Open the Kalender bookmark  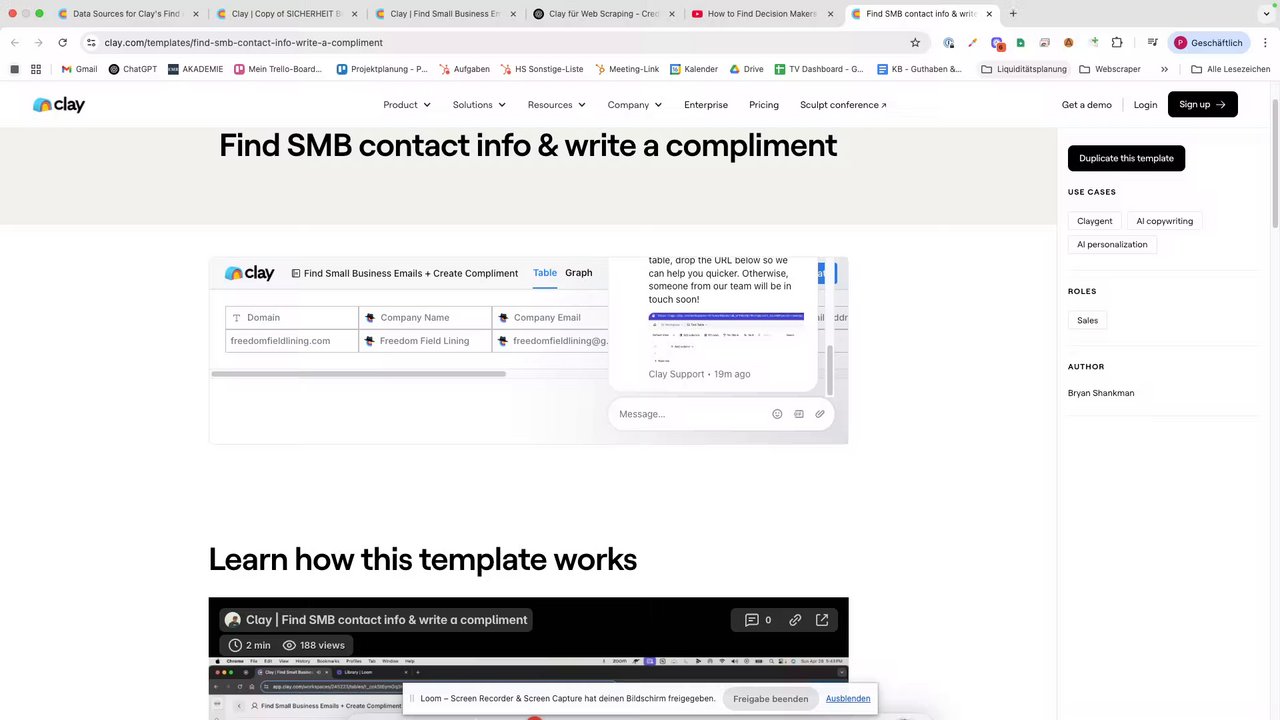coord(693,69)
